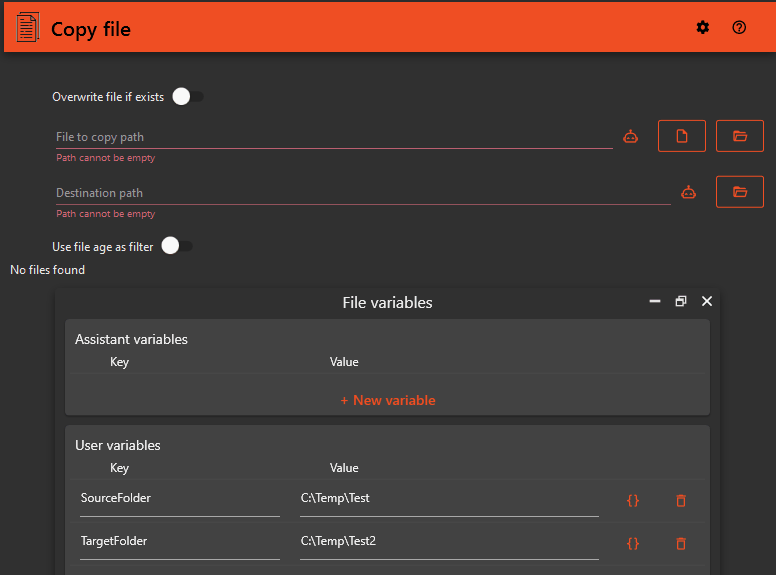The height and width of the screenshot is (575, 776).
Task: Click curly braces icon for TargetFolder variable
Action: pyautogui.click(x=633, y=544)
